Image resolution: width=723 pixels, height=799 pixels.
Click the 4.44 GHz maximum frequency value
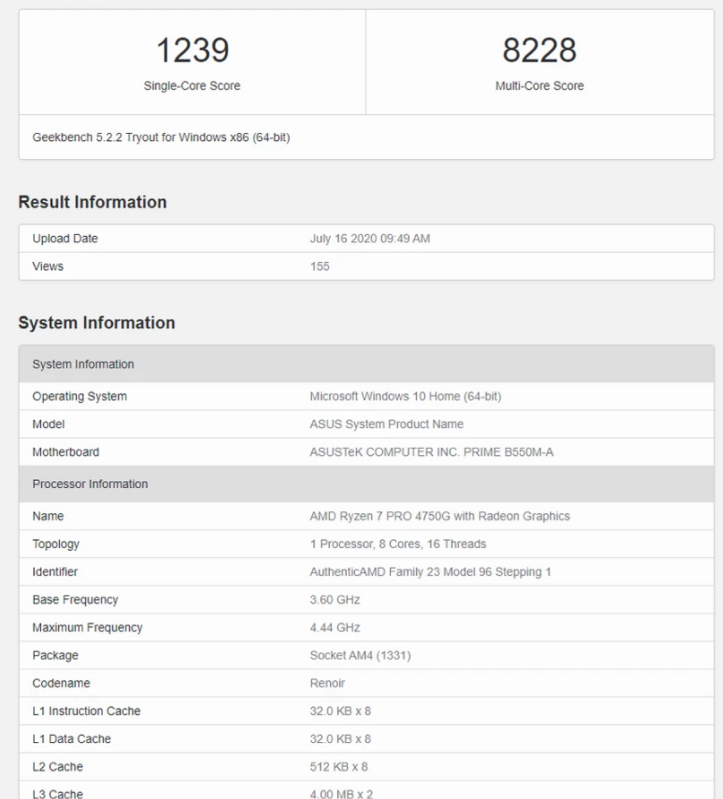click(335, 628)
